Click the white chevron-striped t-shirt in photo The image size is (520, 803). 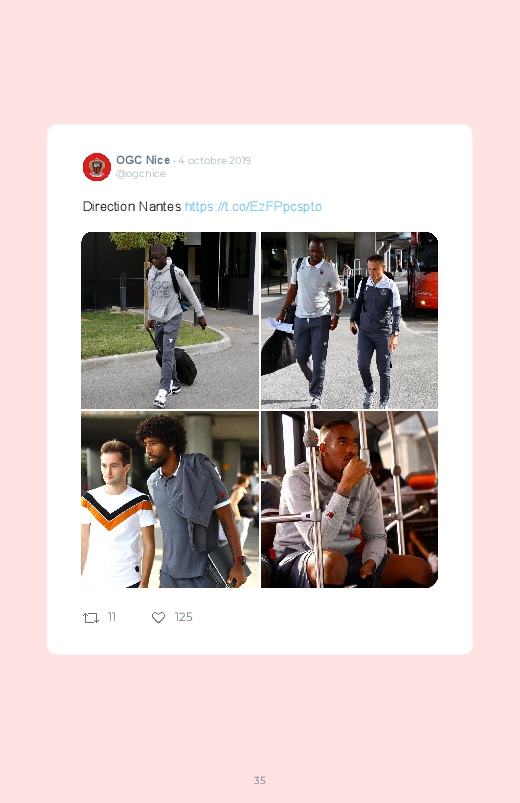pos(117,537)
